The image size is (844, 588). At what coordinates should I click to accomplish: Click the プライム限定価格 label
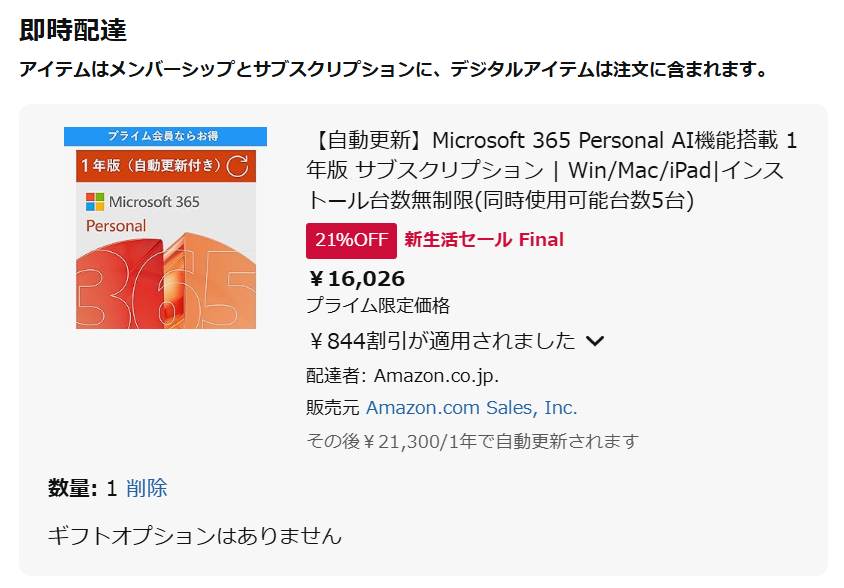pyautogui.click(x=378, y=305)
